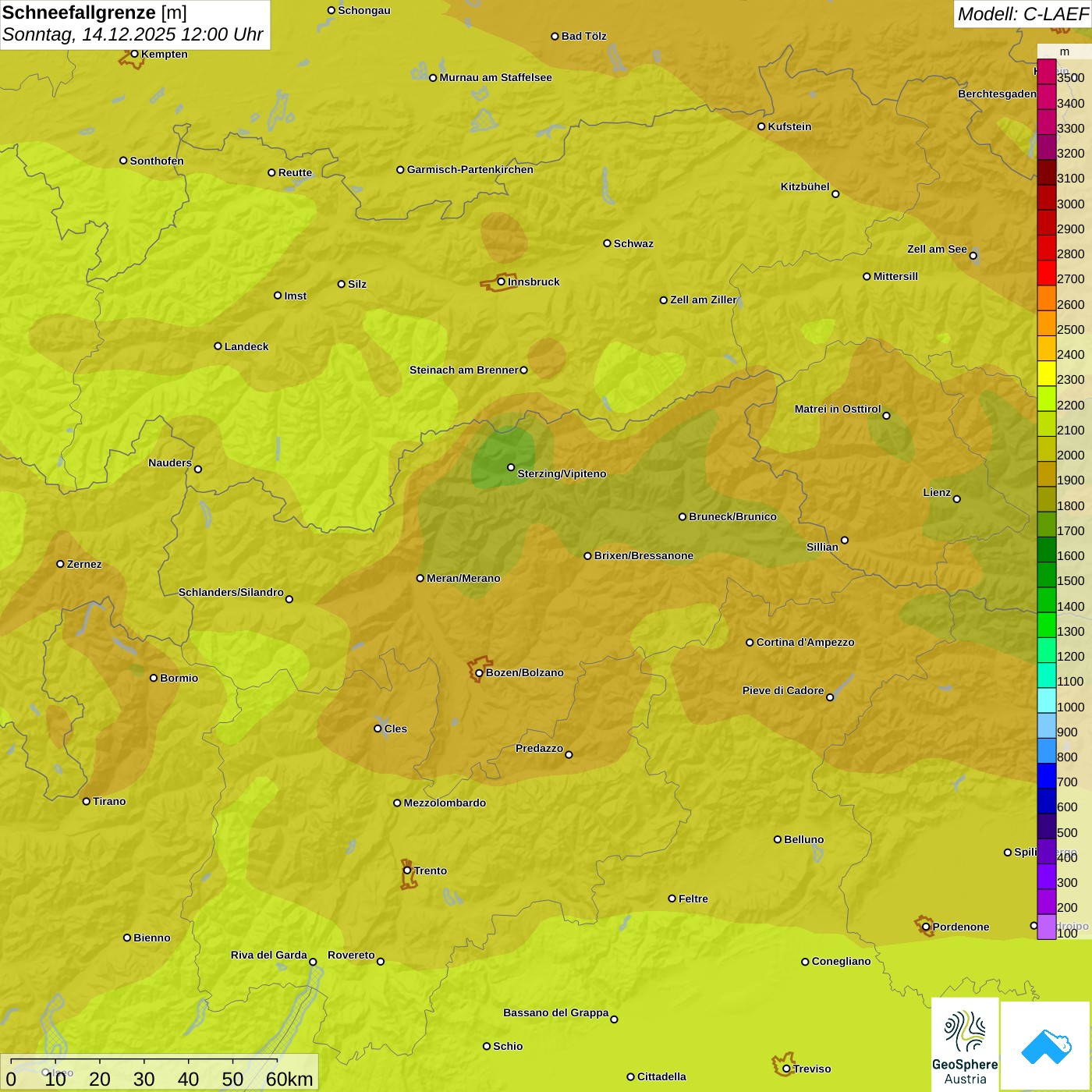The width and height of the screenshot is (1092, 1092).
Task: Click the Schio label
Action: click(x=508, y=1046)
